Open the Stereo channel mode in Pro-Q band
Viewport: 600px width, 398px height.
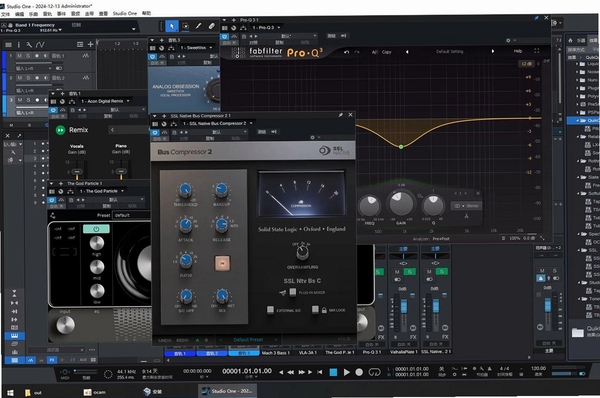(x=466, y=206)
